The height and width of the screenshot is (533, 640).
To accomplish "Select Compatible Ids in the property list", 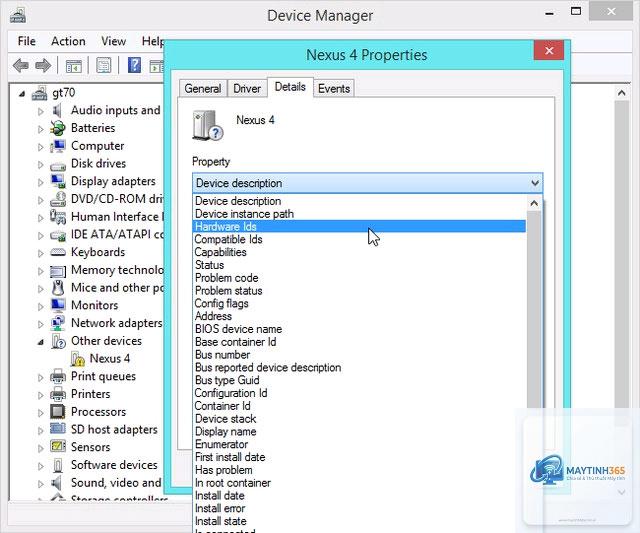I will point(359,239).
